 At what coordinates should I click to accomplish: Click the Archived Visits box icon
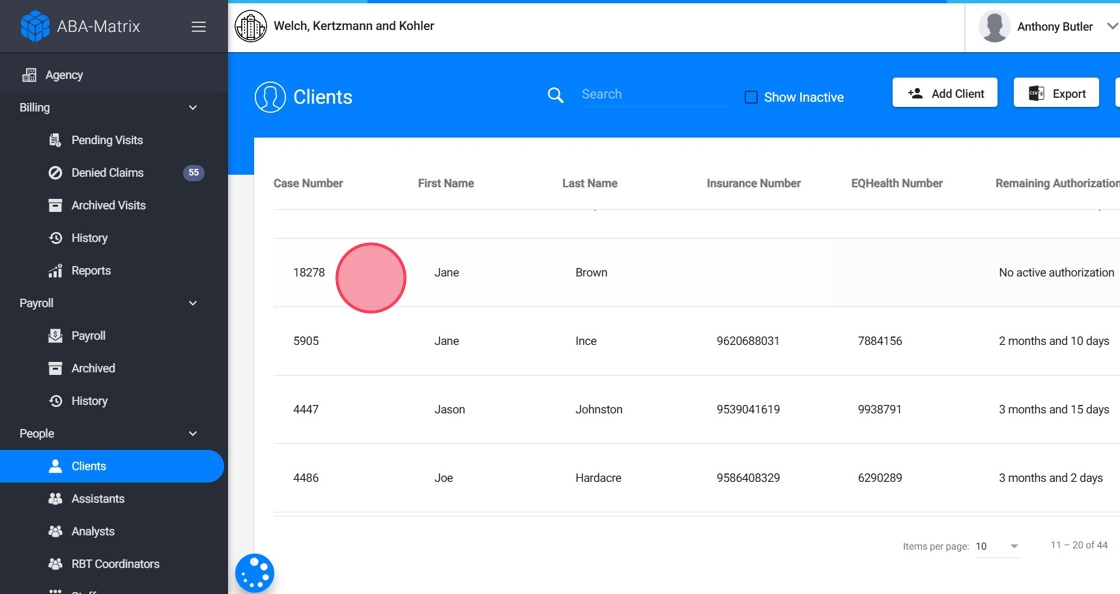[55, 206]
